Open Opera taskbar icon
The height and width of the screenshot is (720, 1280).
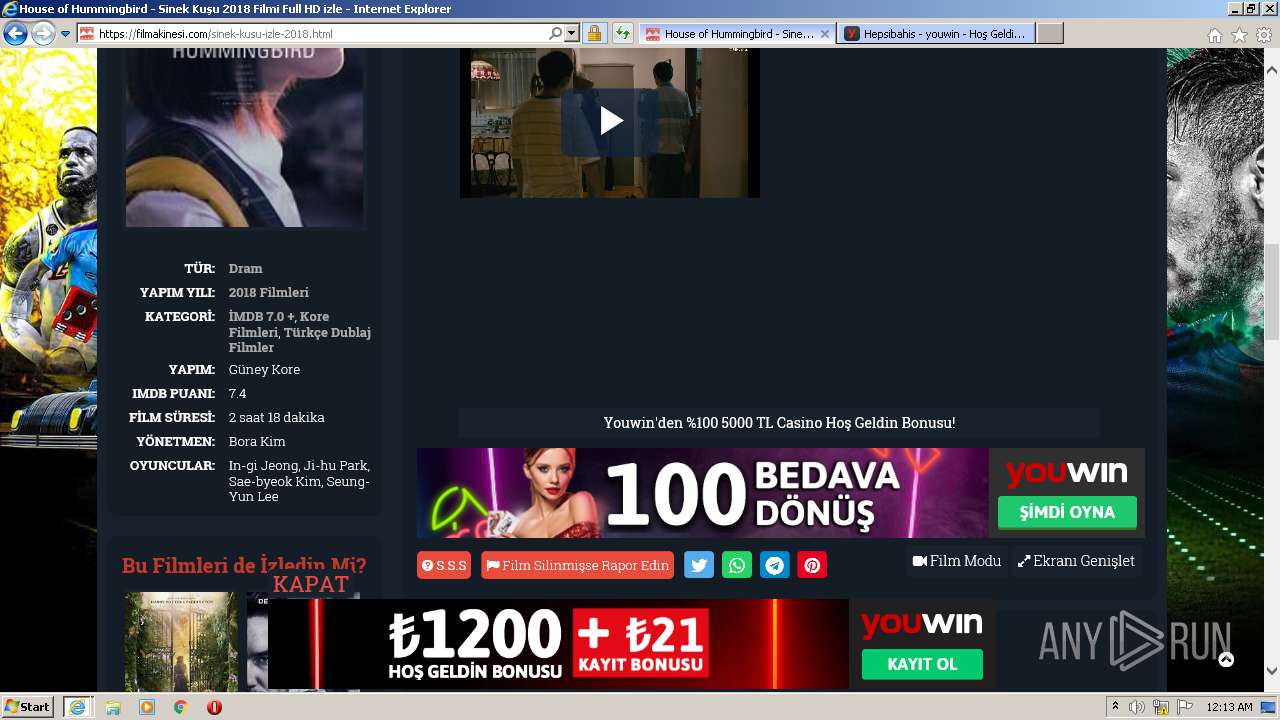(x=214, y=707)
